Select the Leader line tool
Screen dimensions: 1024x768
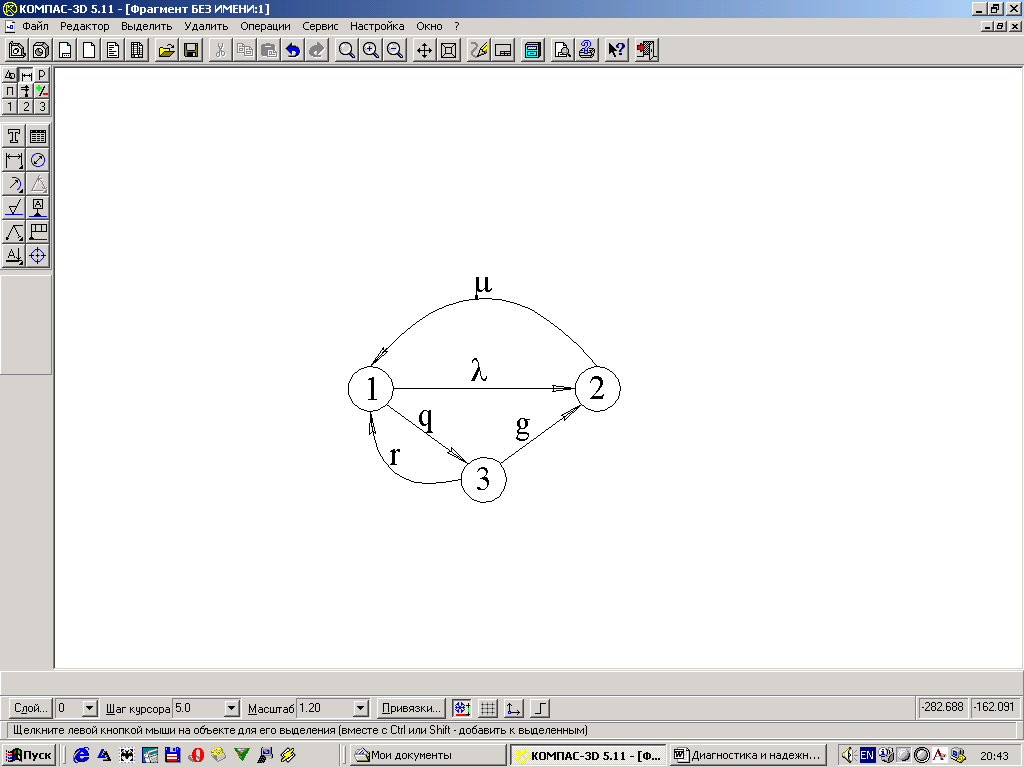coord(14,232)
